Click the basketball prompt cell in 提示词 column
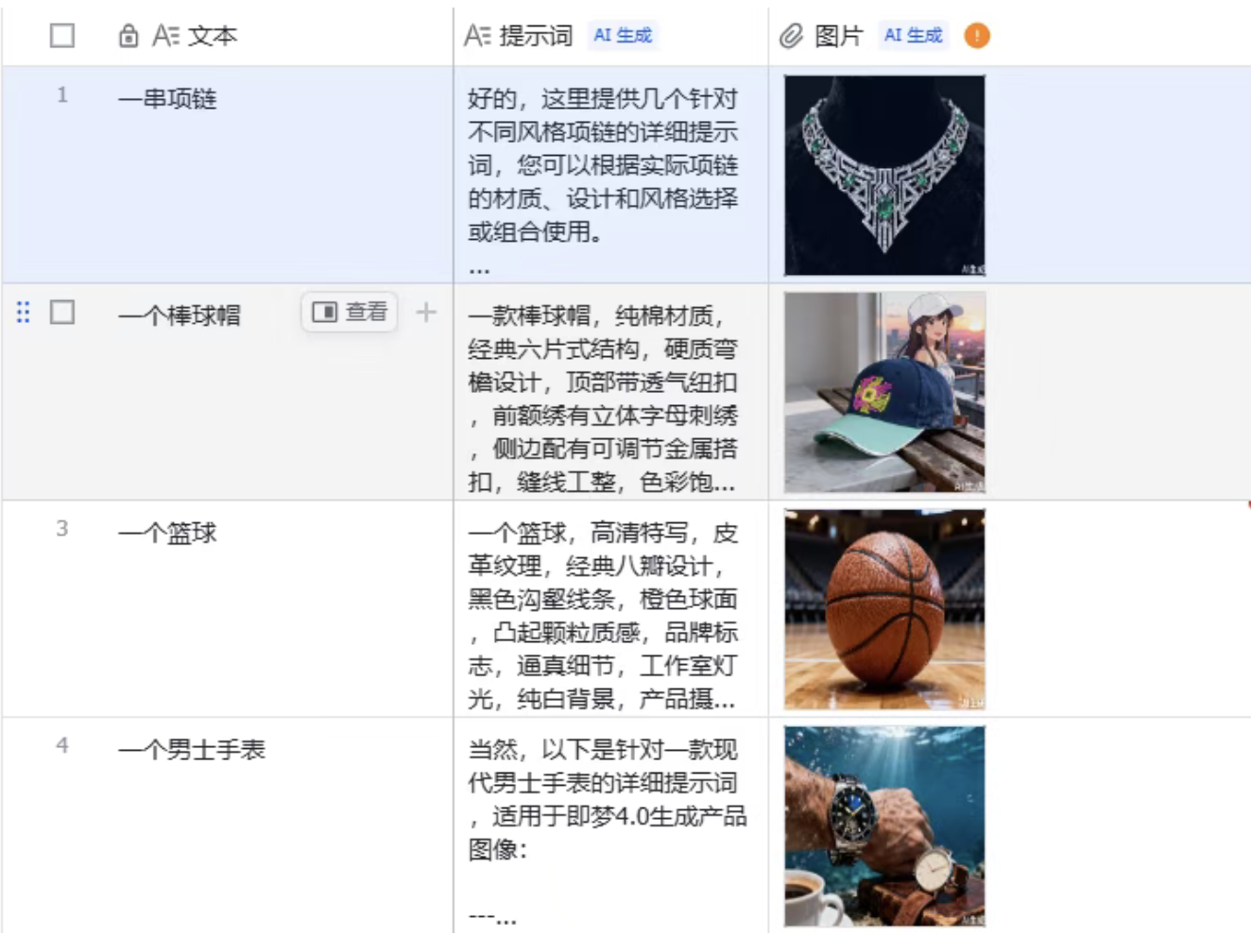The height and width of the screenshot is (952, 1251). coord(611,609)
